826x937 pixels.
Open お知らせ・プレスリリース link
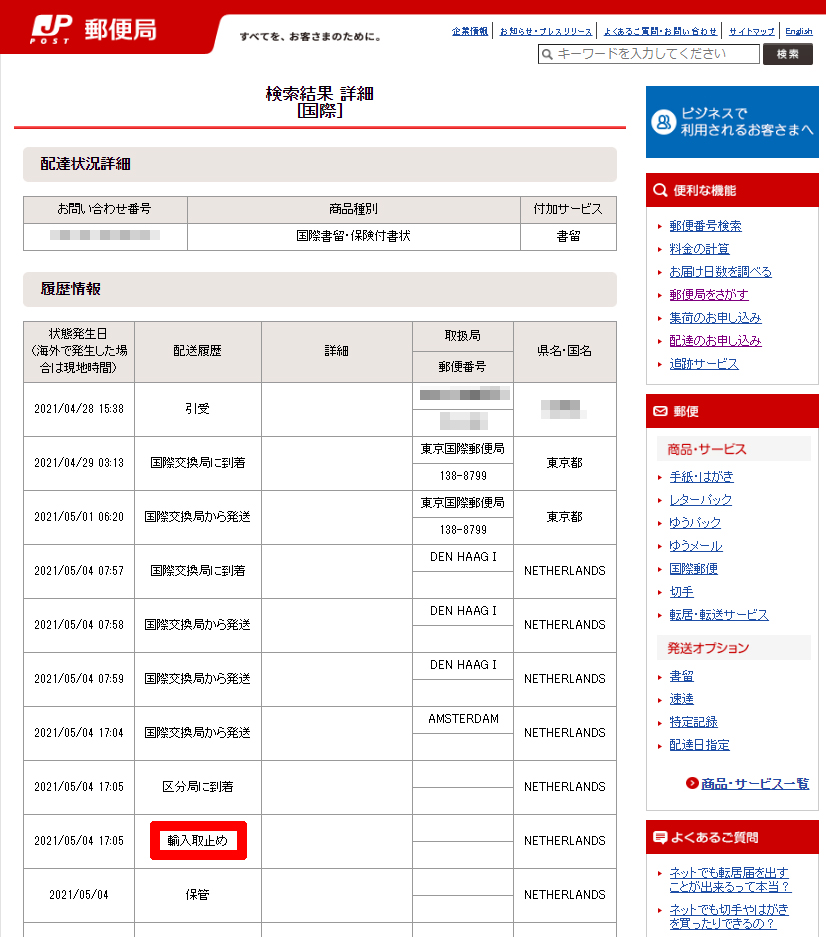(545, 31)
